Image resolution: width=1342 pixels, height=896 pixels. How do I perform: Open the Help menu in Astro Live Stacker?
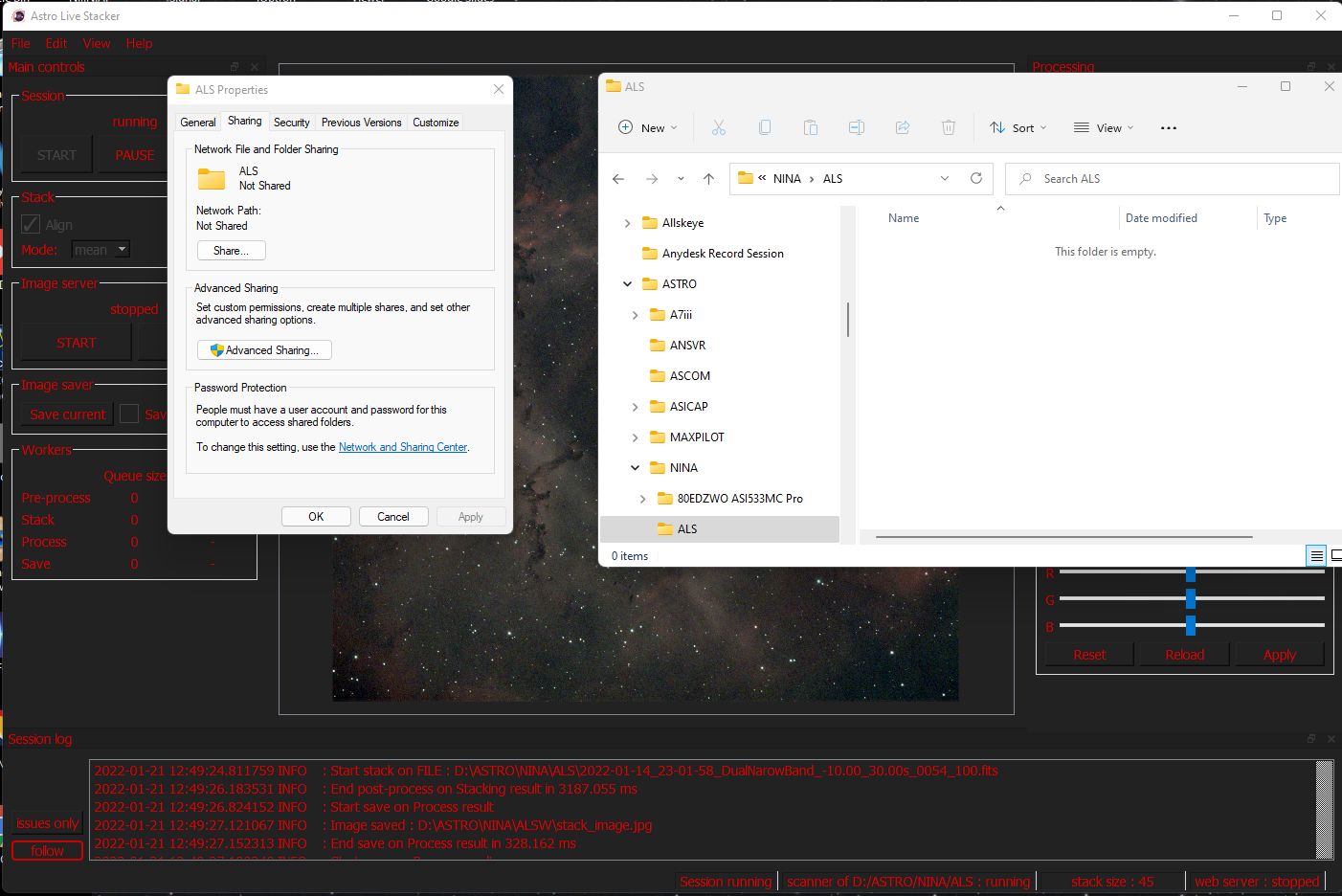tap(139, 43)
